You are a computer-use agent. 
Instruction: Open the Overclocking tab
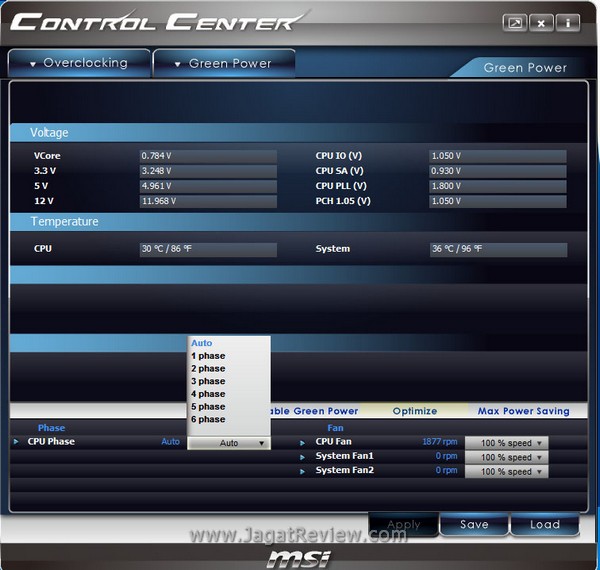[x=79, y=63]
